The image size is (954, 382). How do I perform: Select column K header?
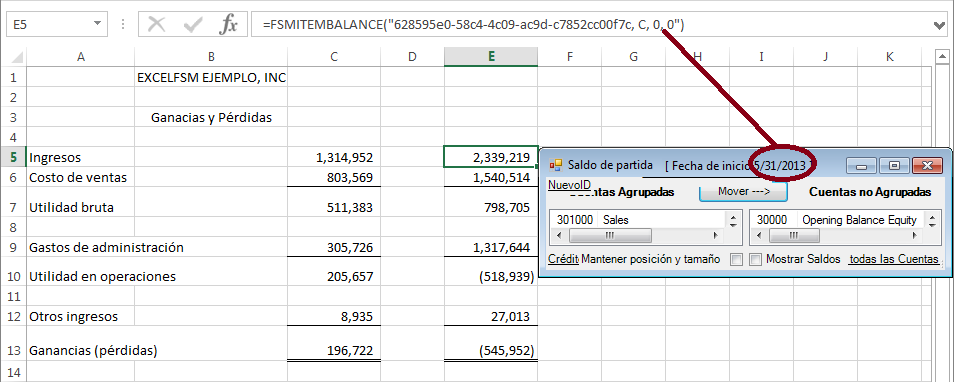click(890, 57)
